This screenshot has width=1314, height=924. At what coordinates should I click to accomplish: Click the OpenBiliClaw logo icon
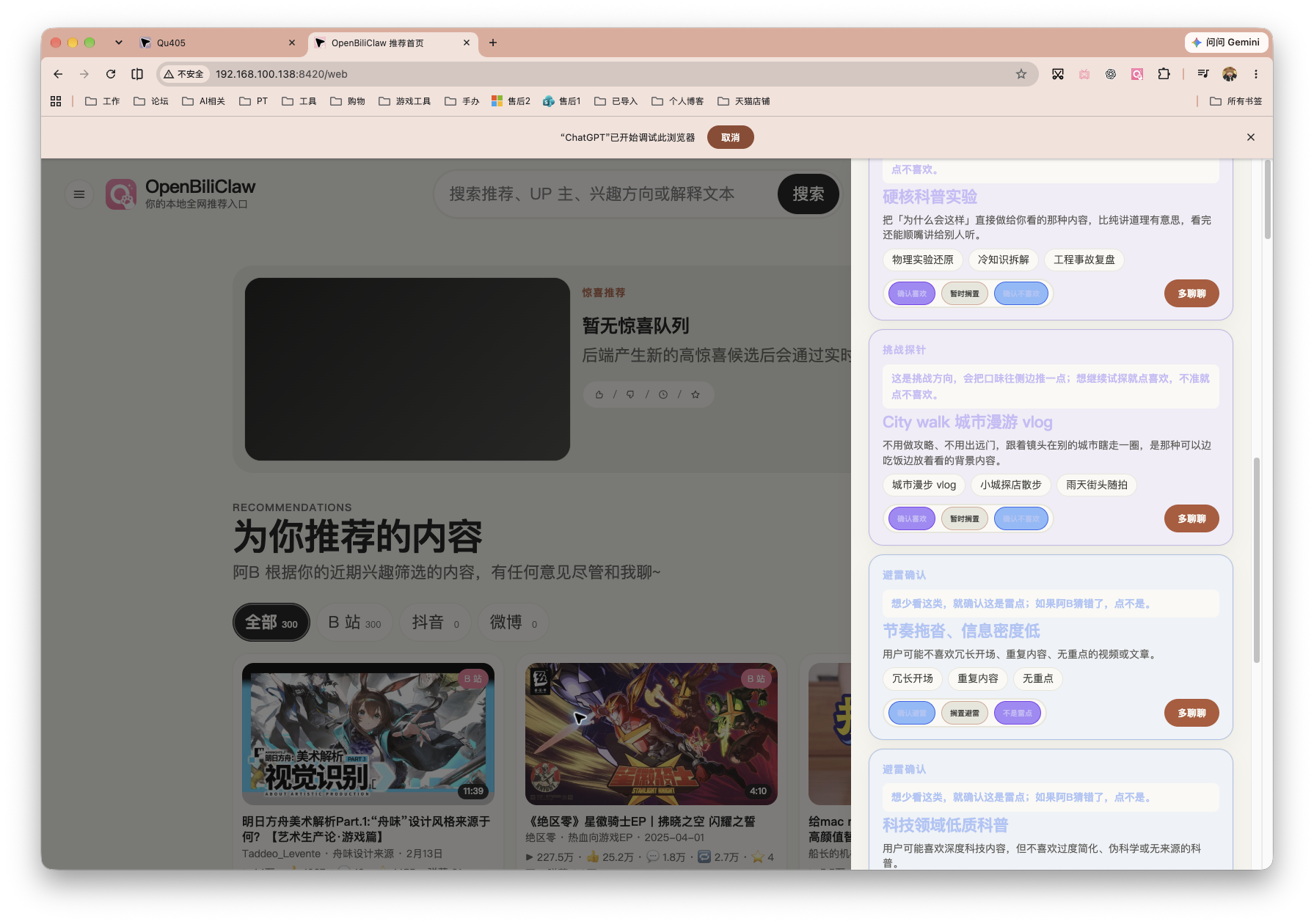click(121, 194)
